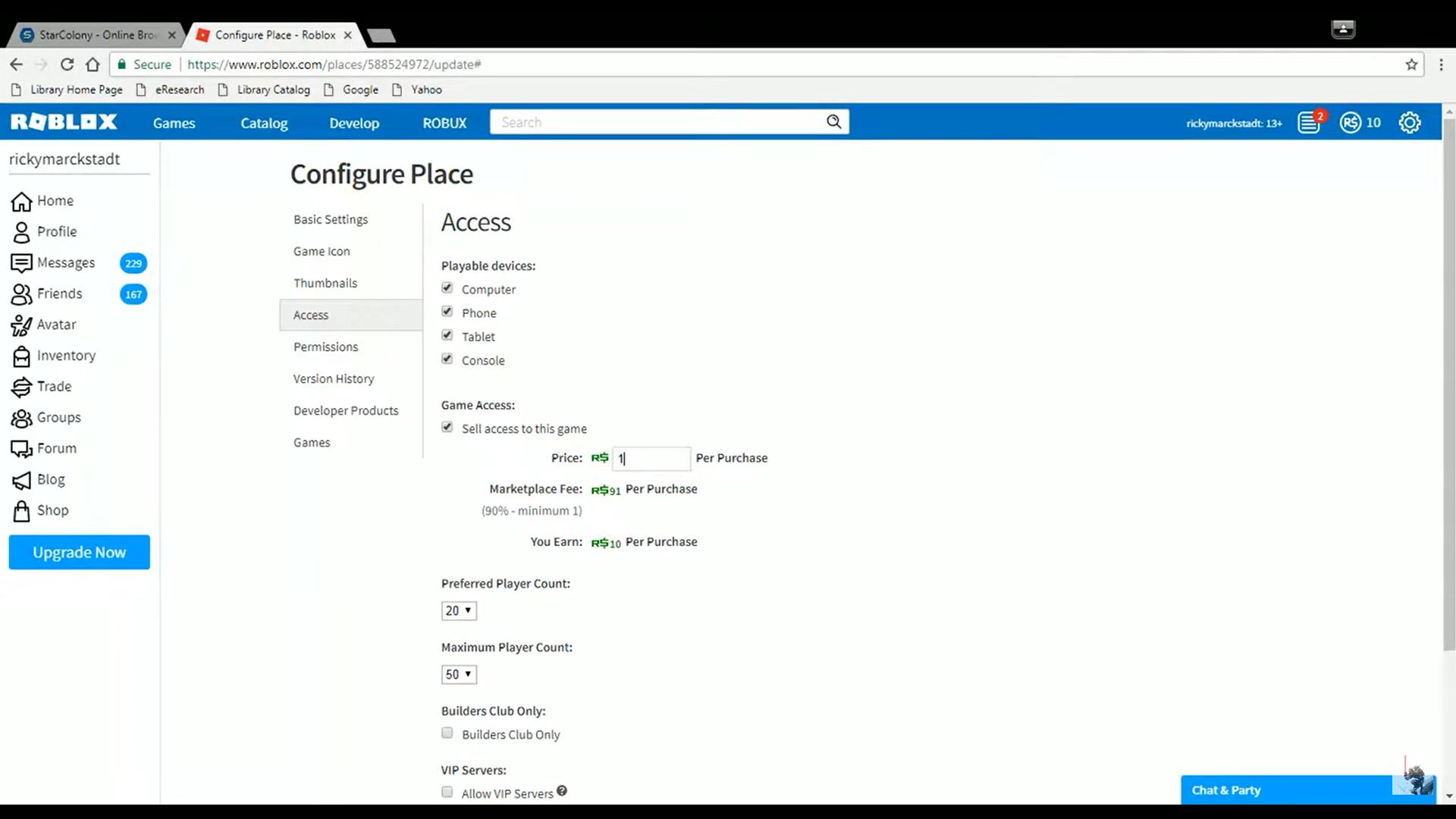Click the eResearch bookmark

pyautogui.click(x=171, y=89)
